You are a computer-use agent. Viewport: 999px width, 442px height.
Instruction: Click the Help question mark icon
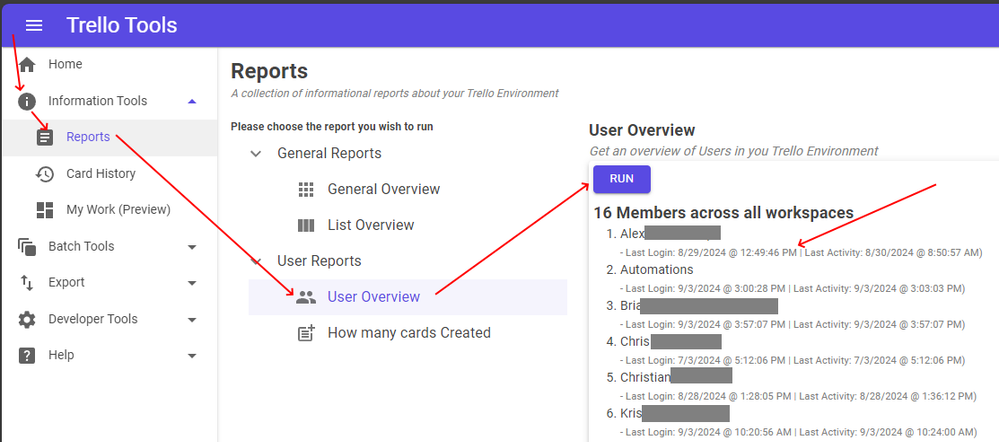click(x=27, y=355)
